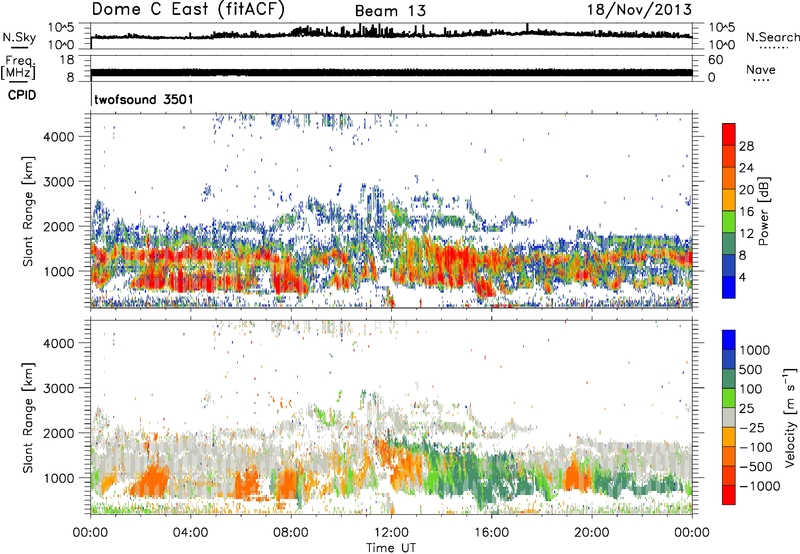800x554 pixels.
Task: Click the '-100' velocity colorbar tick label
Action: click(756, 447)
